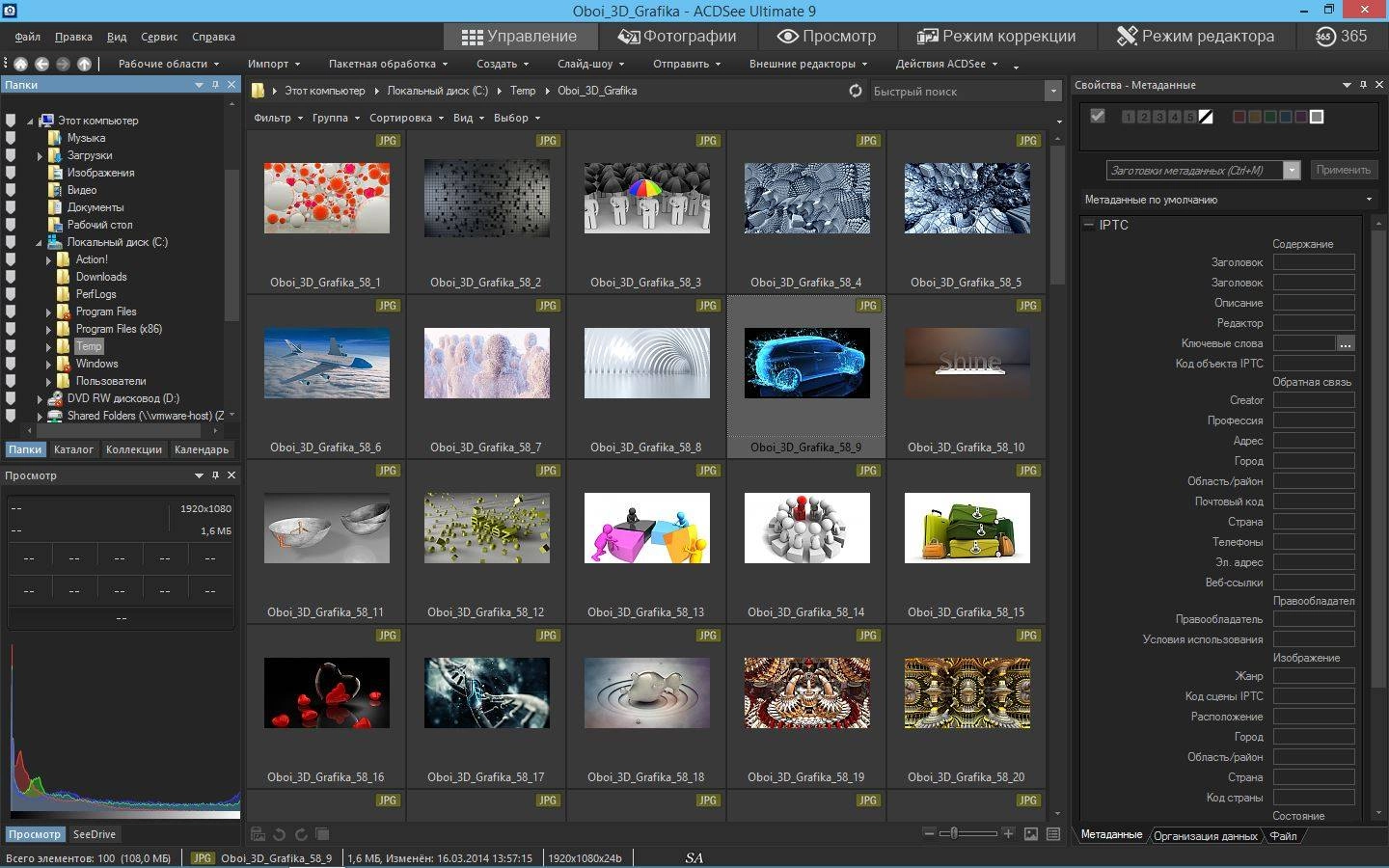Pin the Папки panel
Viewport: 1389px width, 868px height.
[x=215, y=85]
